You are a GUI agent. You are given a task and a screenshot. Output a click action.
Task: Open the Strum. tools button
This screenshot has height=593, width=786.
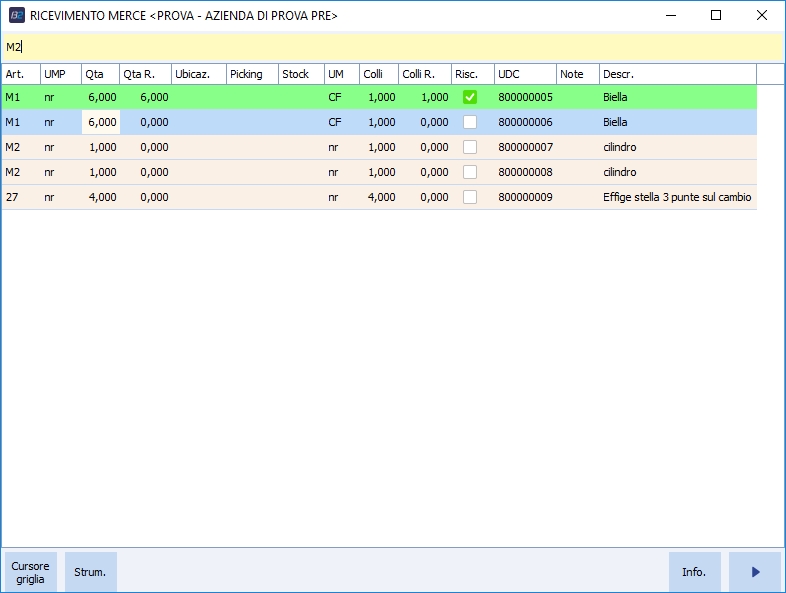click(x=91, y=572)
